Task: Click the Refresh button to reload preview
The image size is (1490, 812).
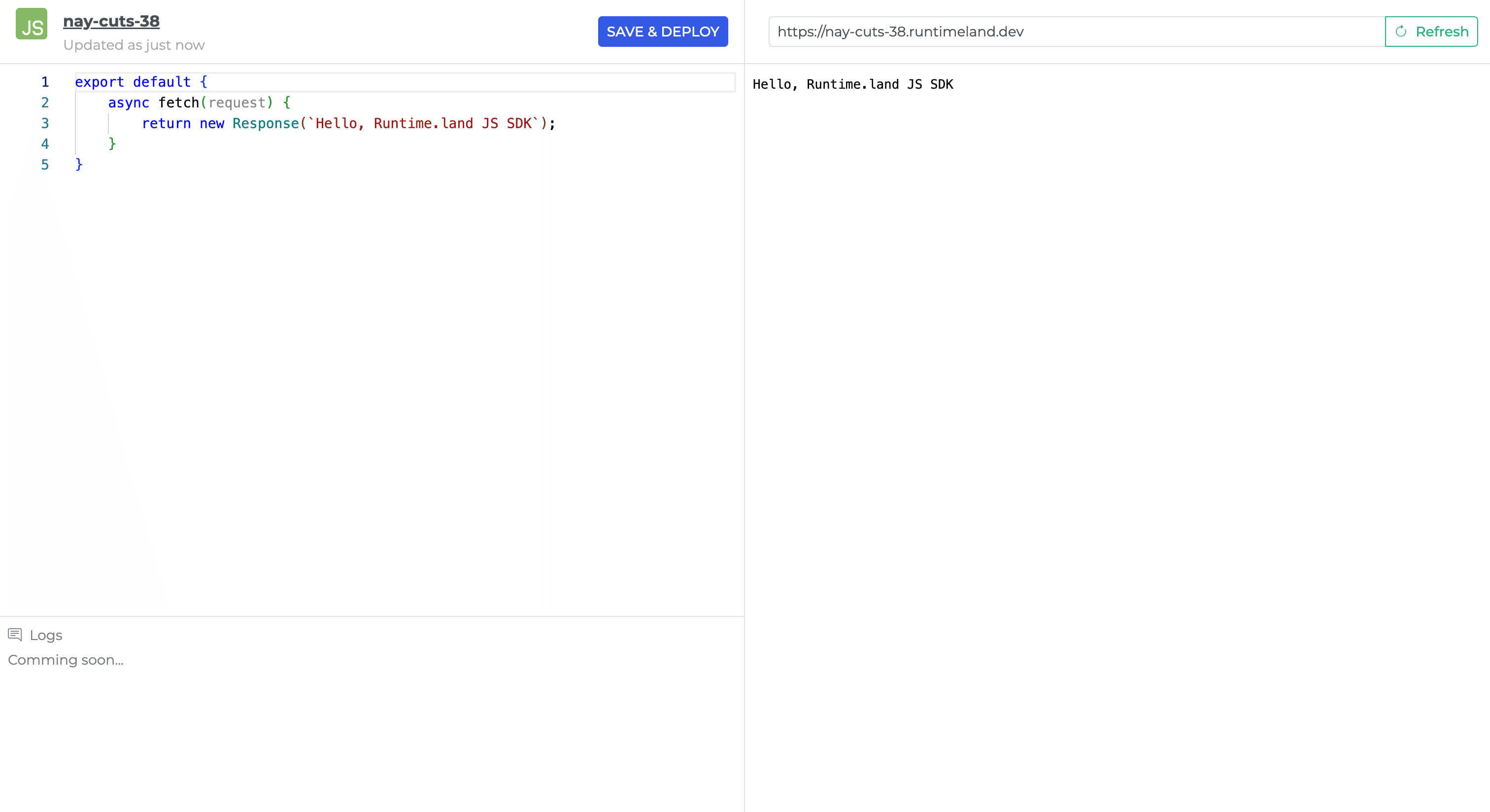Action: 1431,31
